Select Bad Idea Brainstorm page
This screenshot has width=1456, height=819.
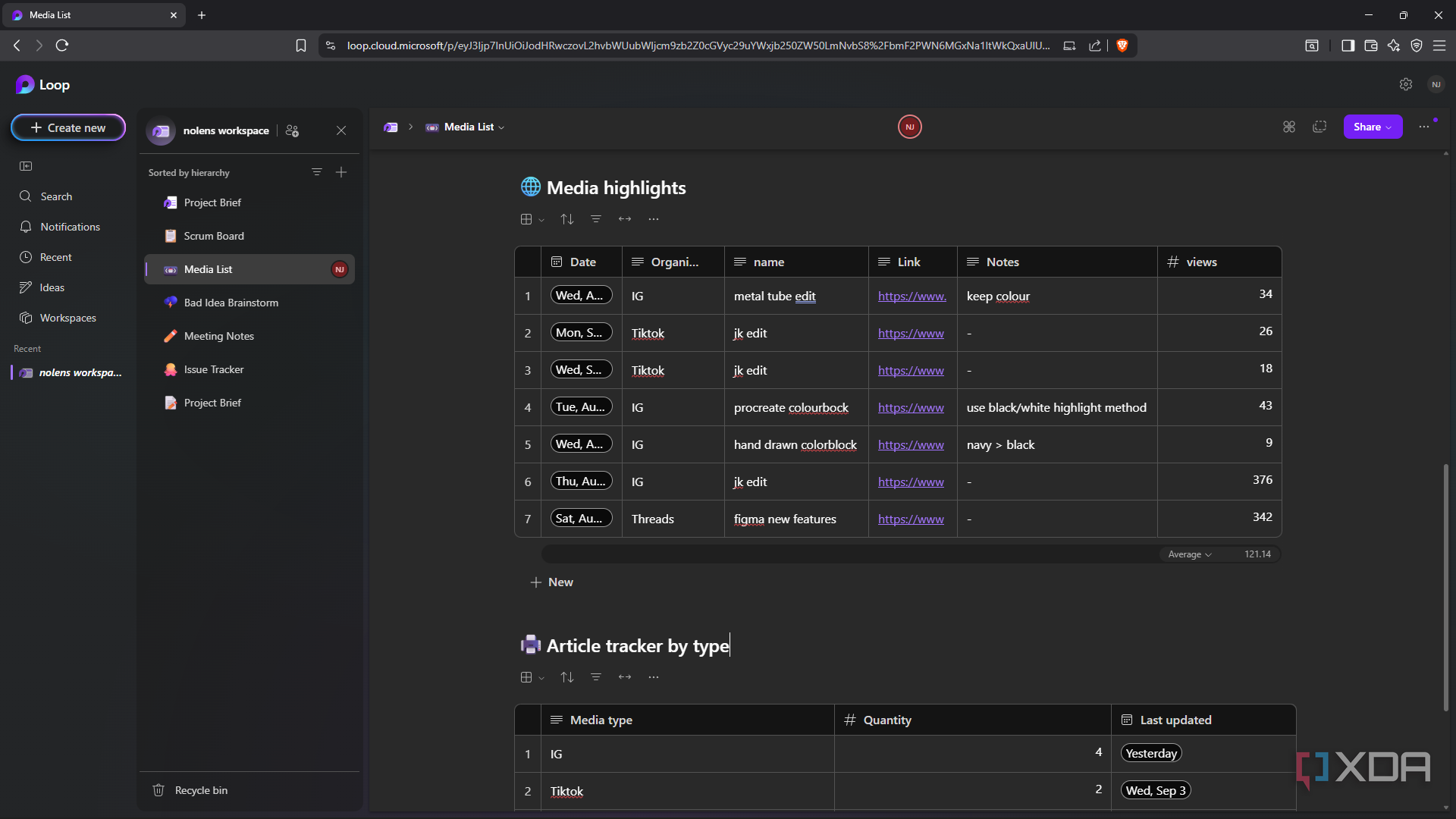pyautogui.click(x=231, y=303)
